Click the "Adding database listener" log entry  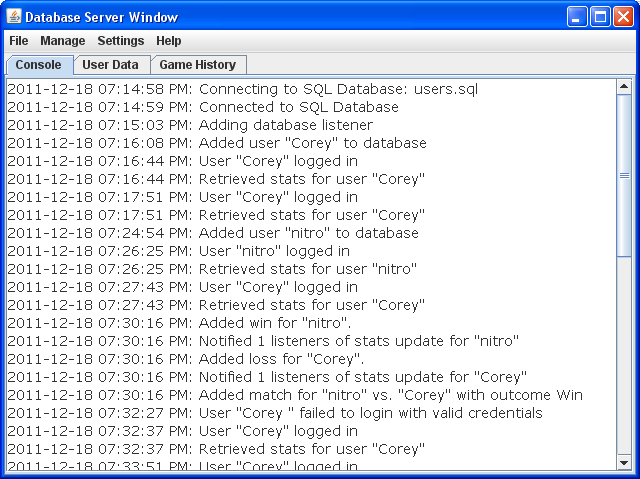(190, 125)
